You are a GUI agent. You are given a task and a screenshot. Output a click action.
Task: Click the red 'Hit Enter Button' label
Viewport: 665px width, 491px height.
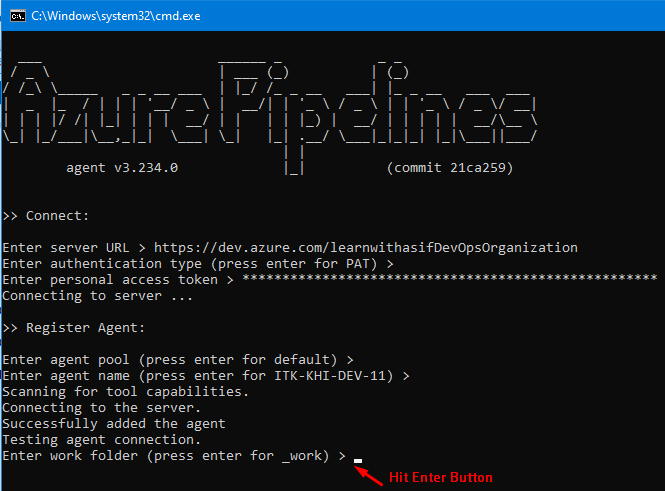tap(440, 477)
